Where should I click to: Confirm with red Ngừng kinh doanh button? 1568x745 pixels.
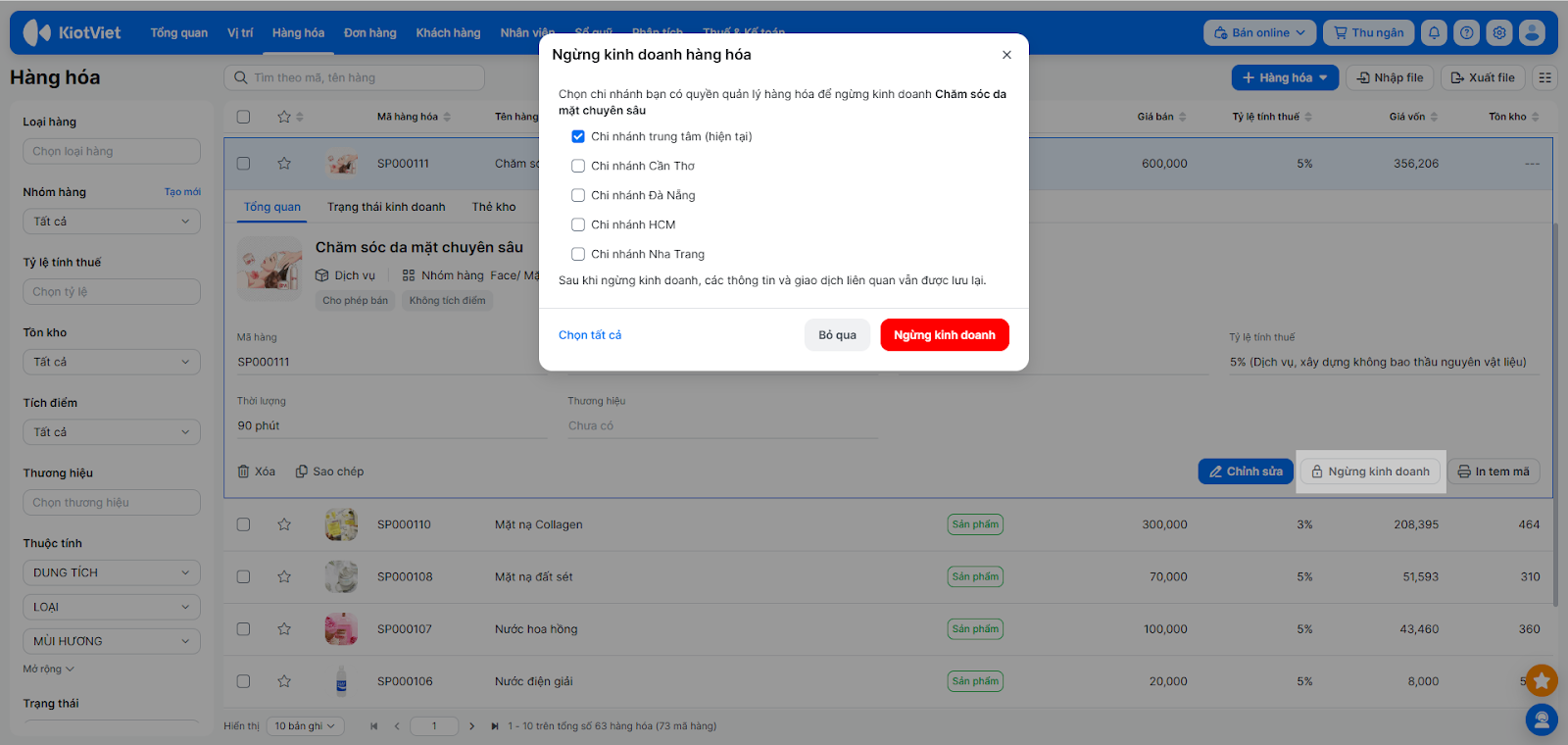click(944, 335)
